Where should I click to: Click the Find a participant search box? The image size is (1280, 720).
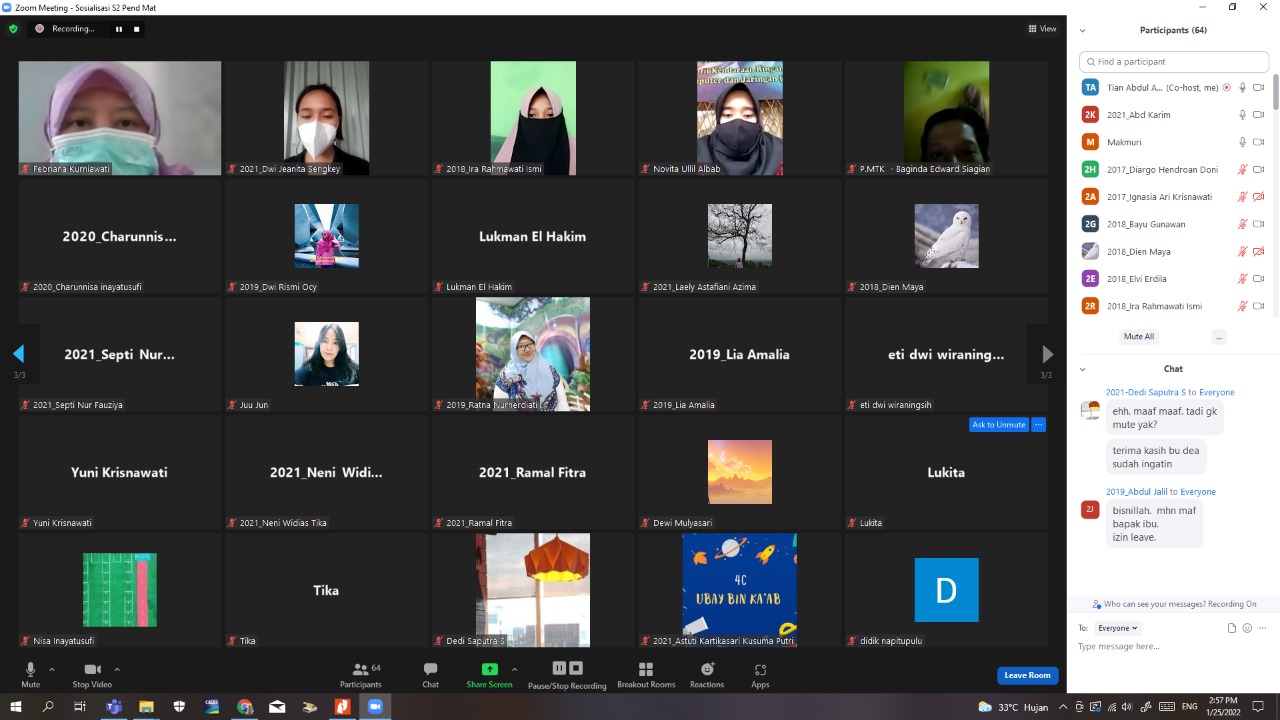[1174, 62]
